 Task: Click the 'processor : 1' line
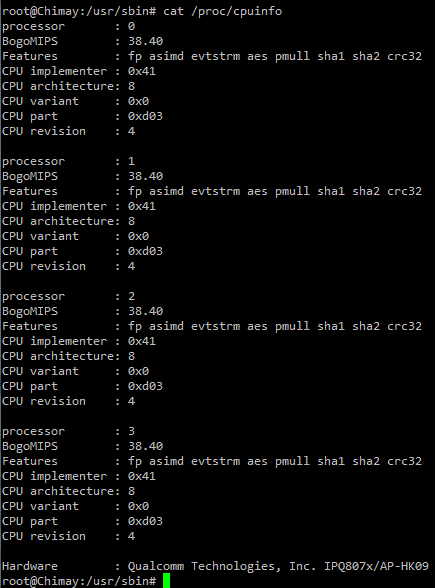click(x=69, y=161)
